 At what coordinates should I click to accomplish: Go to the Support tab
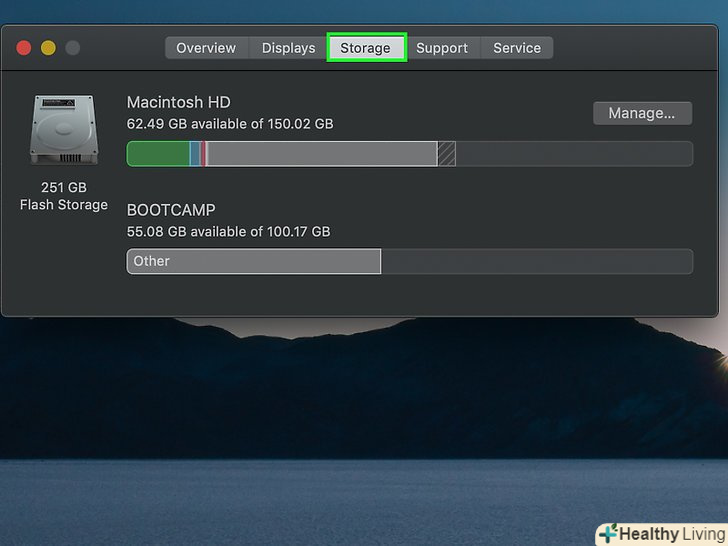(442, 48)
